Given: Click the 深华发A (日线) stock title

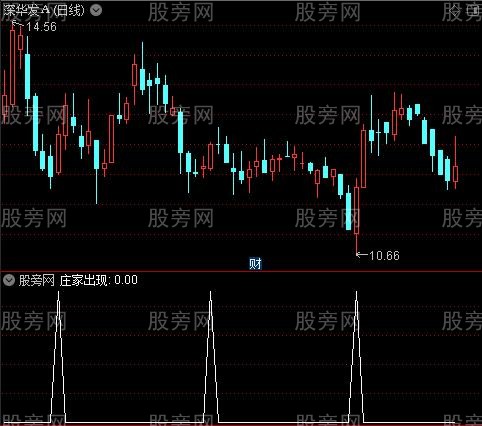Looking at the screenshot, I should tap(44, 10).
